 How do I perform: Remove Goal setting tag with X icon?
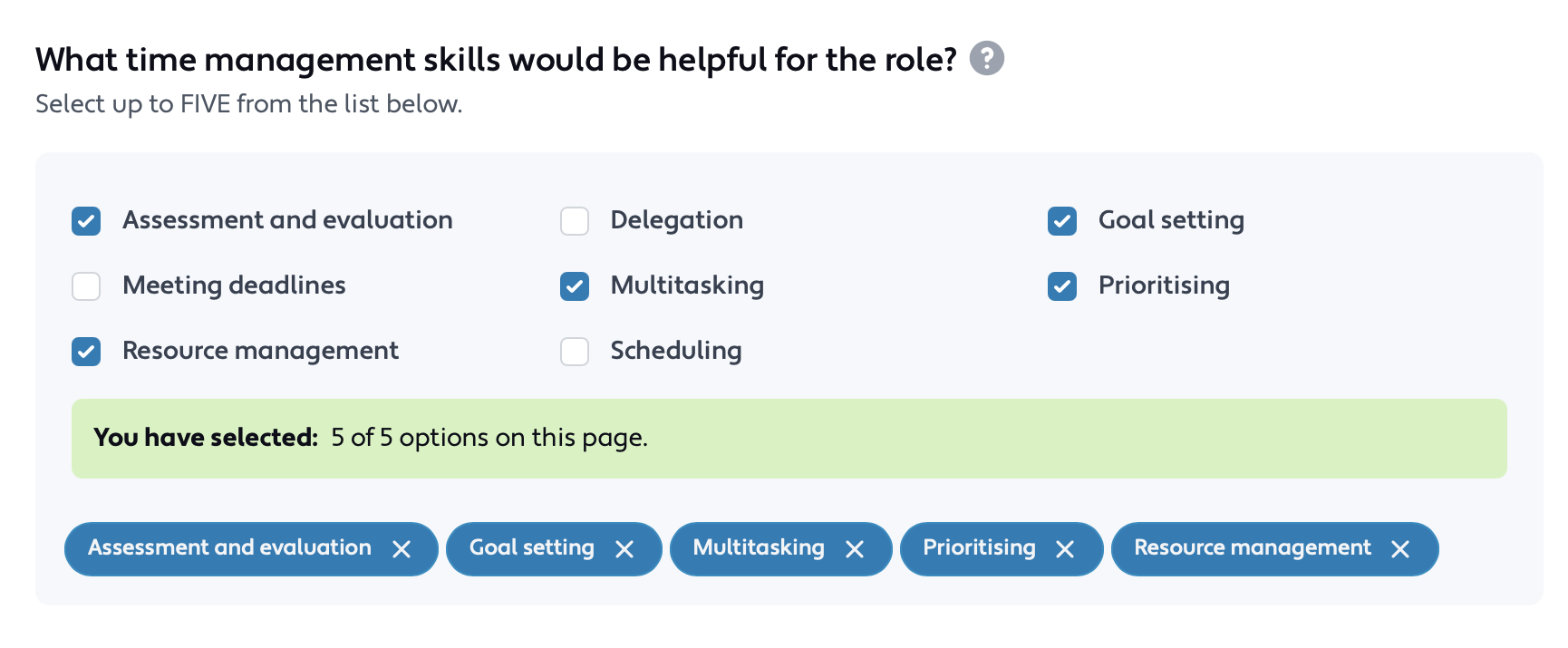[624, 549]
